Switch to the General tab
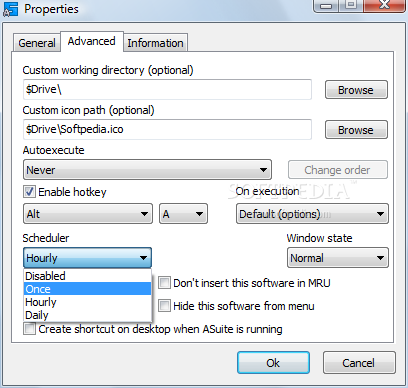This screenshot has height=388, width=408. (x=37, y=43)
